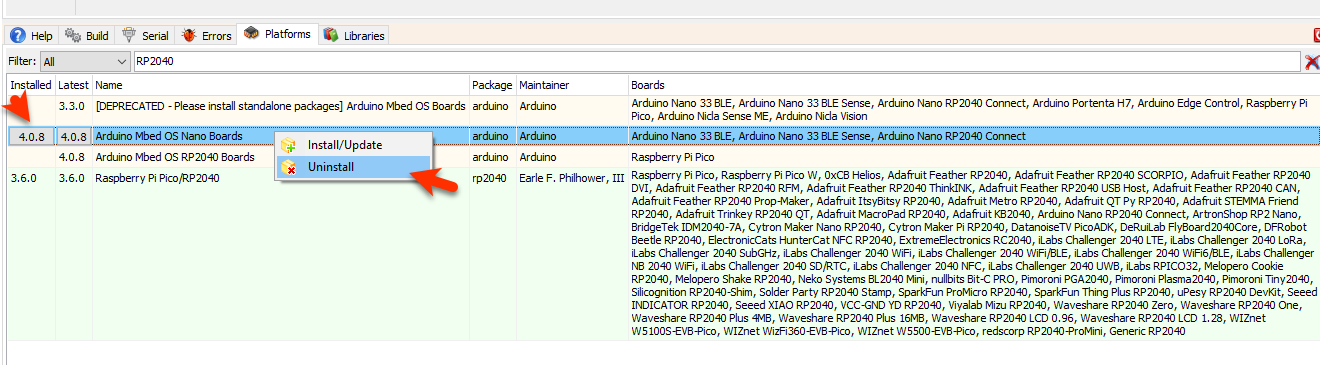Open the Serial tab
This screenshot has width=1320, height=365.
click(145, 36)
